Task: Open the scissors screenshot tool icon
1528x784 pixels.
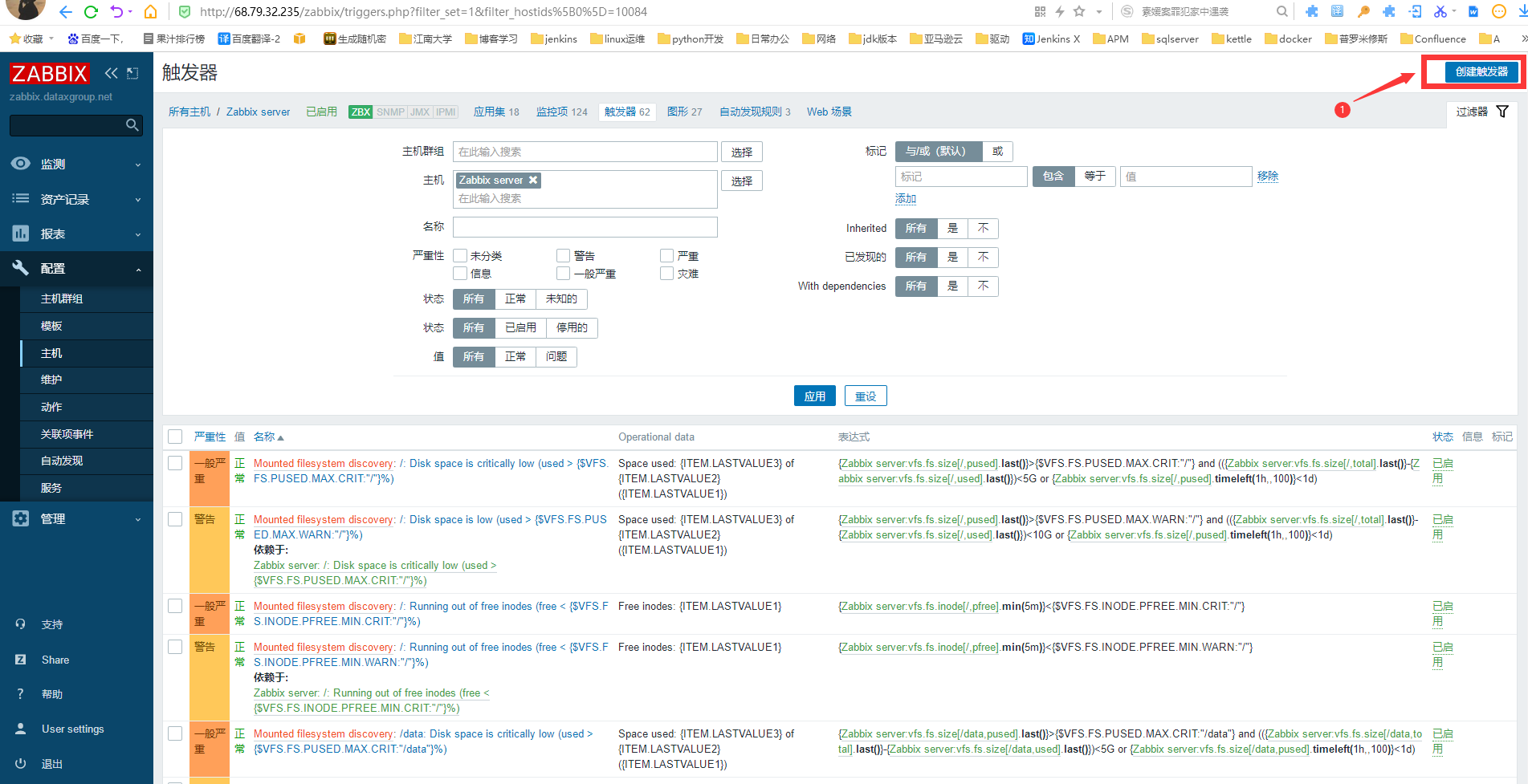Action: [x=1440, y=11]
